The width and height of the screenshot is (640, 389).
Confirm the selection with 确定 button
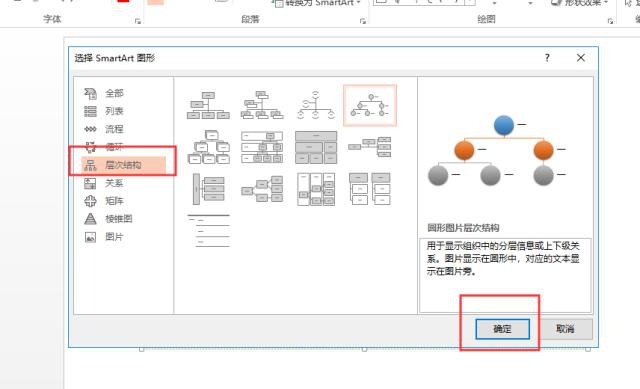502,329
